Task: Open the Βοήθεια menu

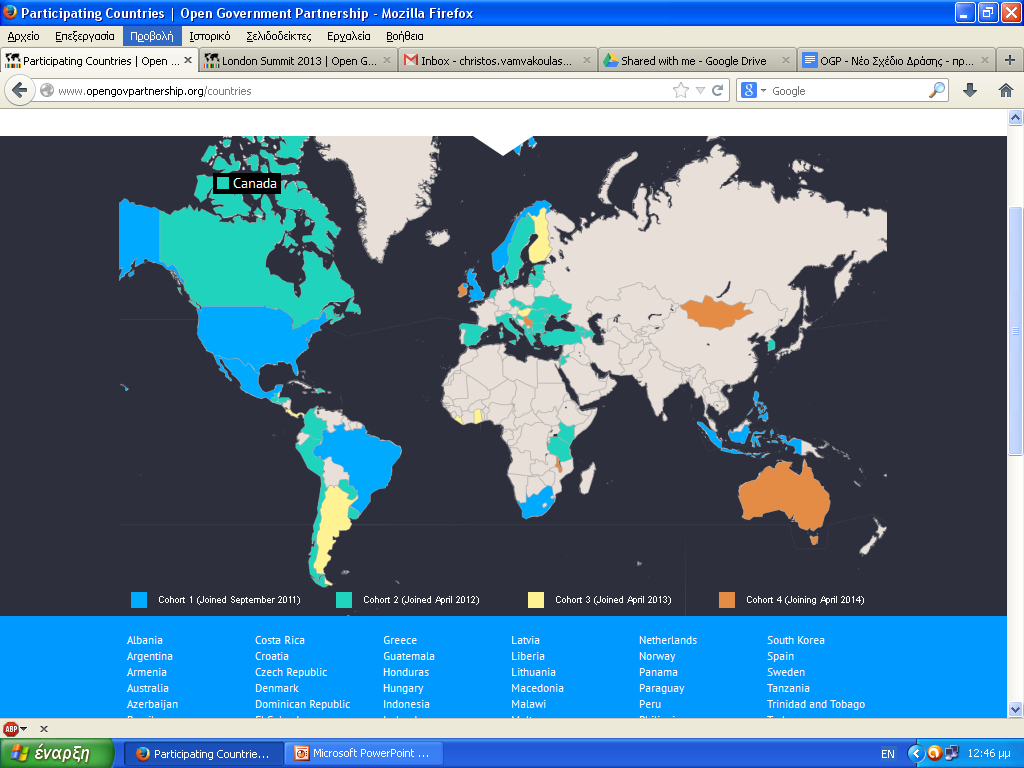Action: click(x=405, y=36)
